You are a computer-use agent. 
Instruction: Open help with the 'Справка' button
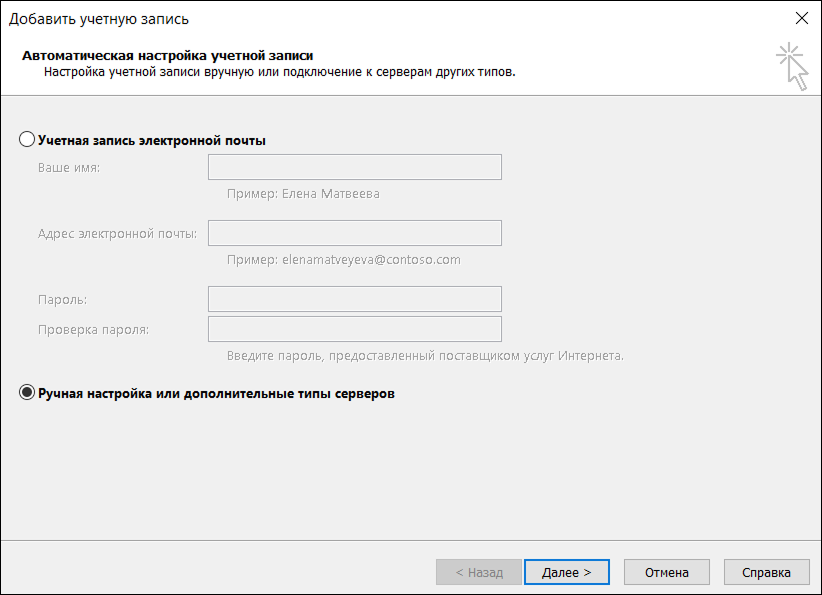coord(766,572)
